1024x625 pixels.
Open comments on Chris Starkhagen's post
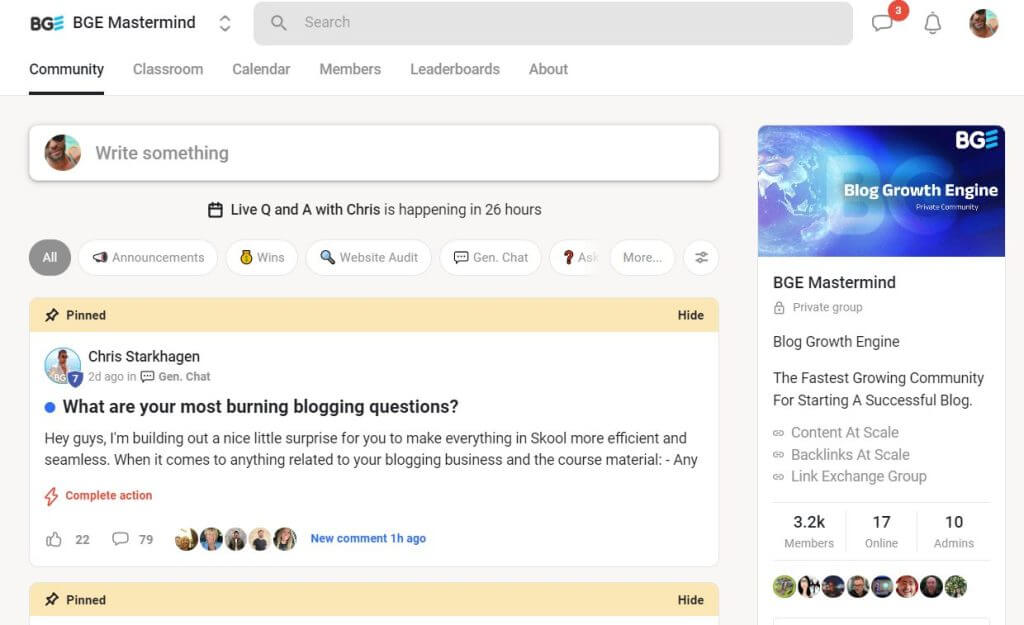coord(121,539)
